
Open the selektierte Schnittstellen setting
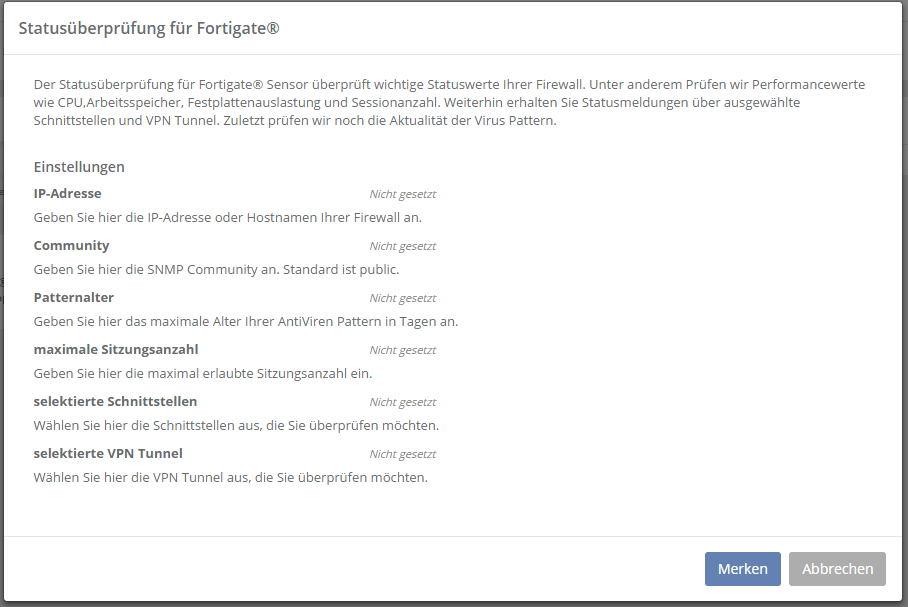pyautogui.click(x=117, y=401)
